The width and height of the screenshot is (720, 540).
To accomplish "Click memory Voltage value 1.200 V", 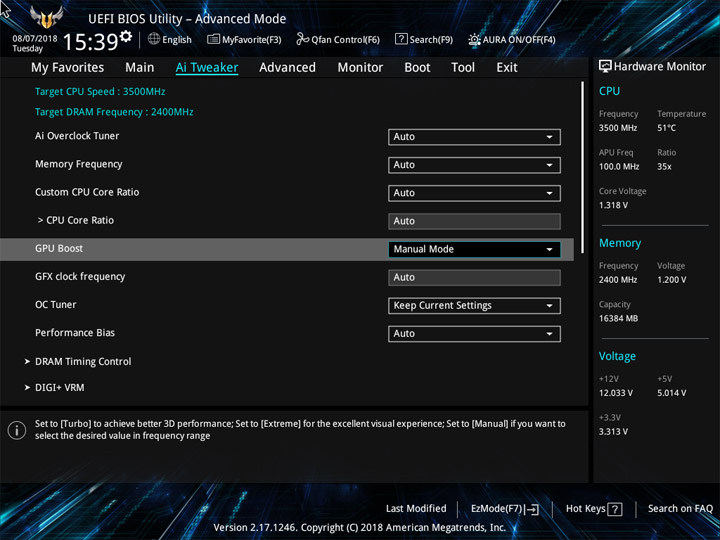I will (672, 280).
